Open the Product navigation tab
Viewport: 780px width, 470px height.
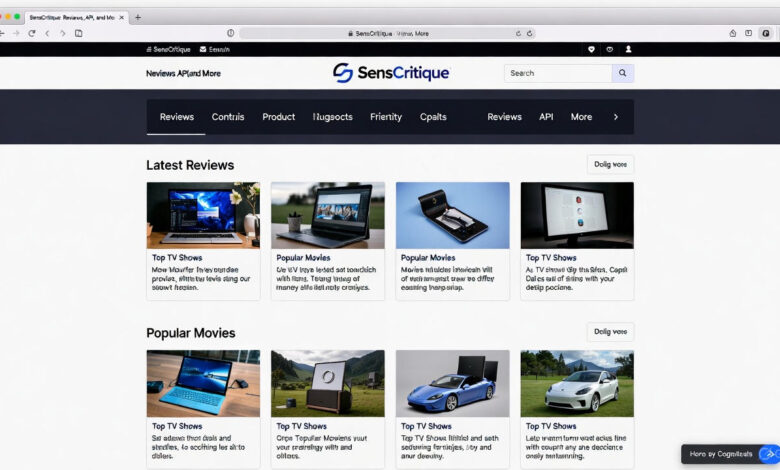pos(278,117)
